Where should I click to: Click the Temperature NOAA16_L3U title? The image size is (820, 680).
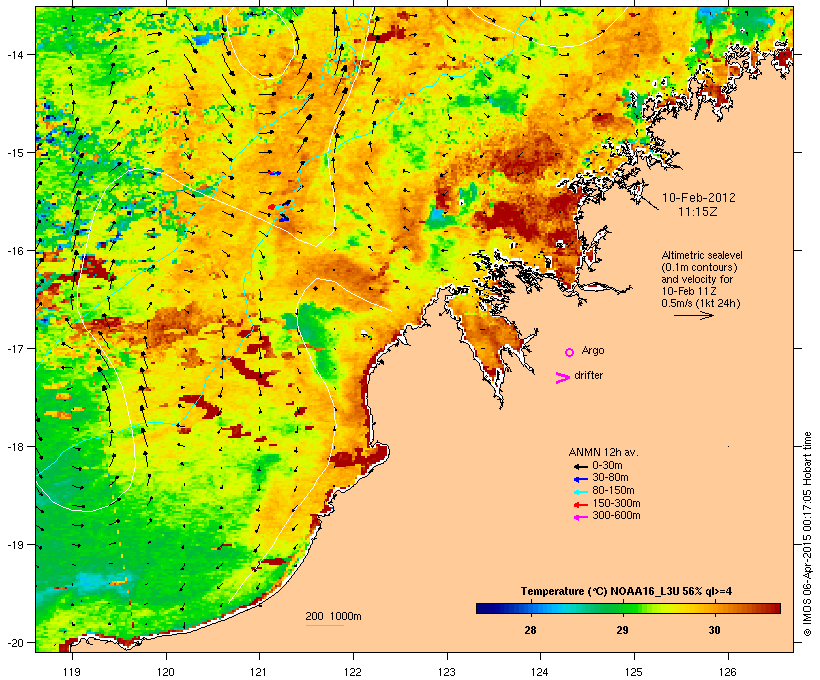tap(626, 591)
